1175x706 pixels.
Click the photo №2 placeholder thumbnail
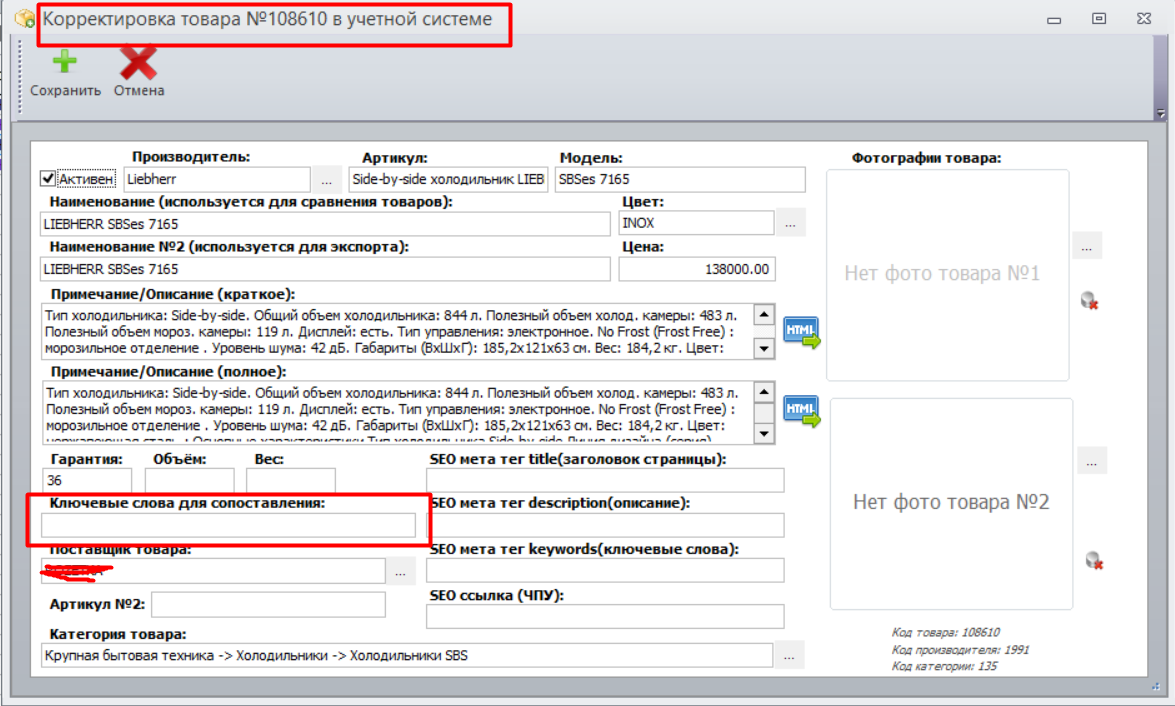(x=952, y=504)
